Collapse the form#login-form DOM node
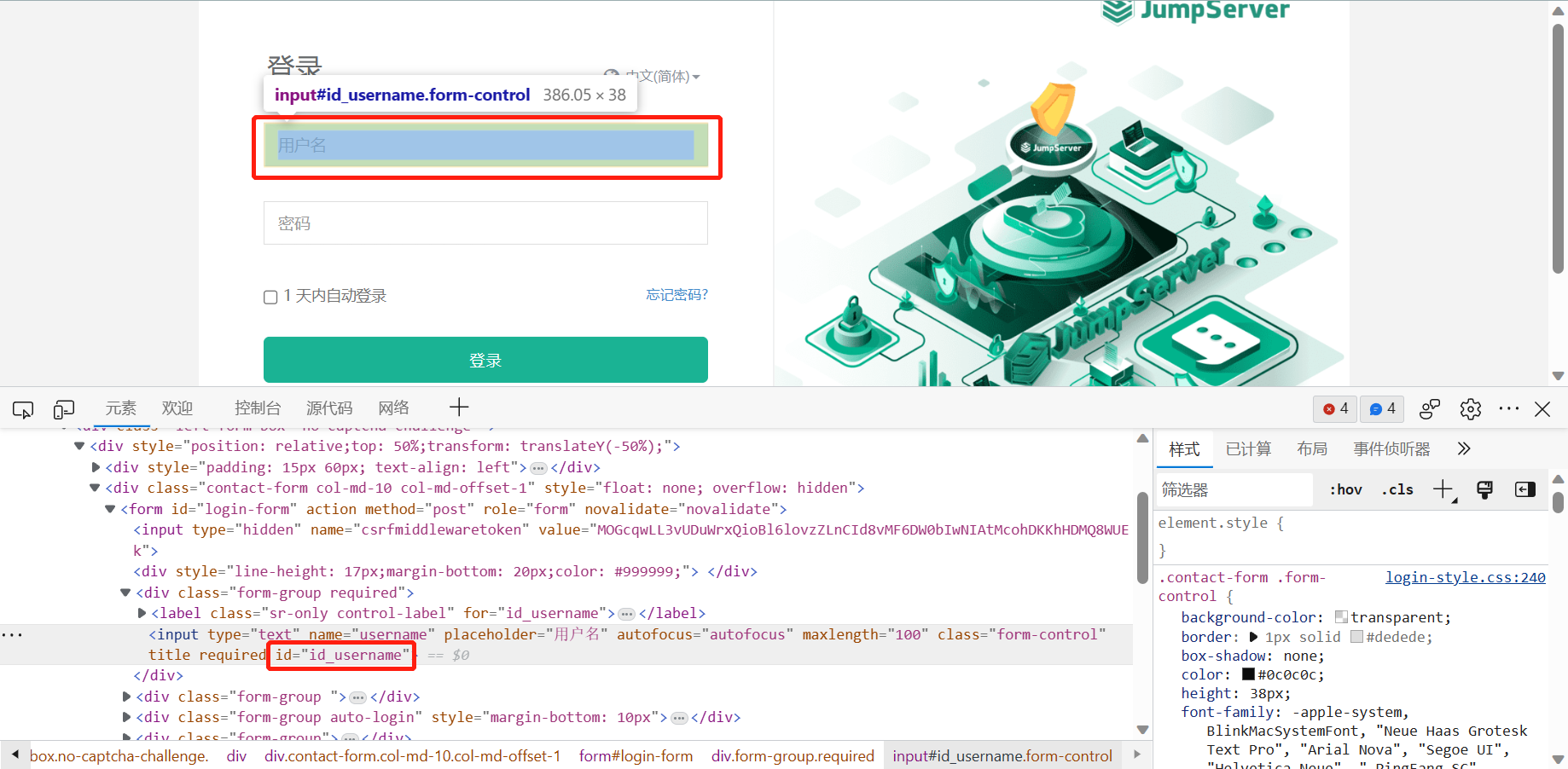The height and width of the screenshot is (769, 1568). pos(109,509)
